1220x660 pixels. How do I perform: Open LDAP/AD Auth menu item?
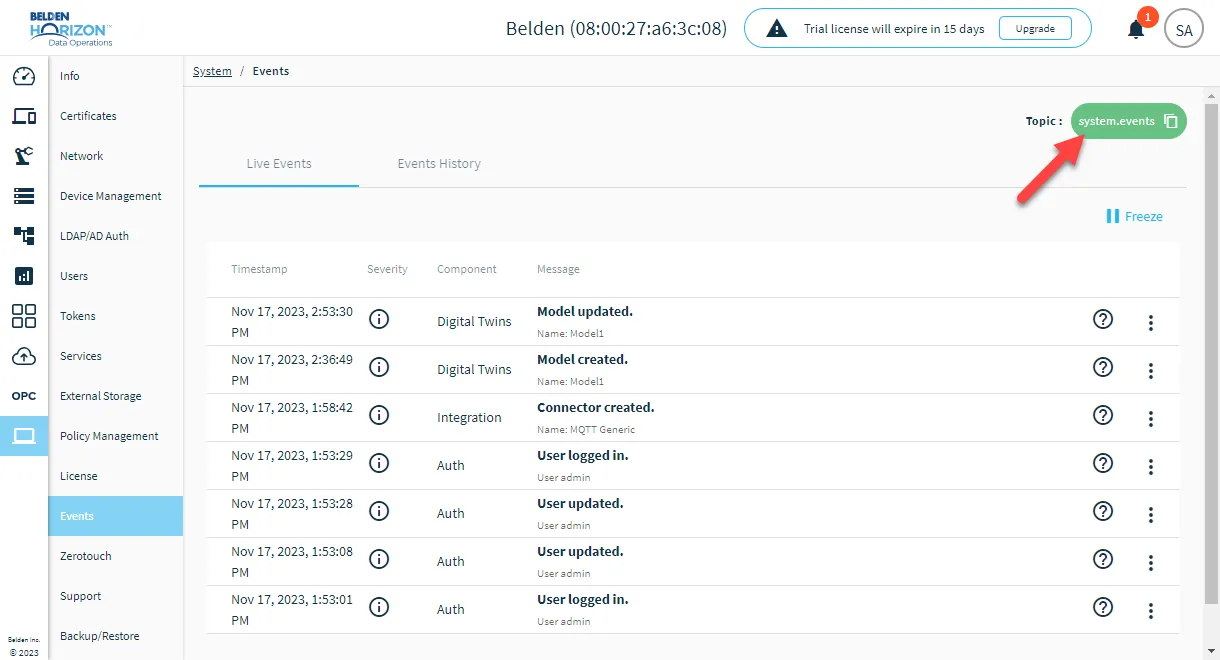click(116, 236)
